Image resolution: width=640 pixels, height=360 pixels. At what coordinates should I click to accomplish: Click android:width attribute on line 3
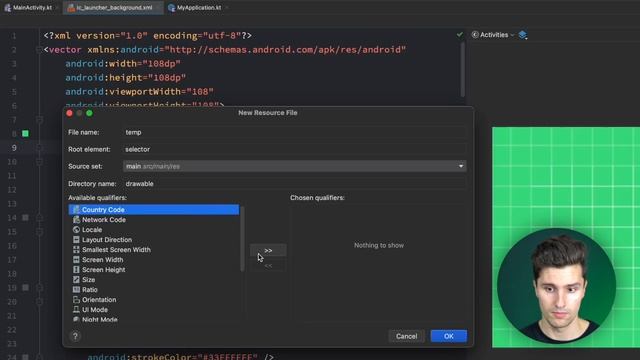(x=123, y=64)
